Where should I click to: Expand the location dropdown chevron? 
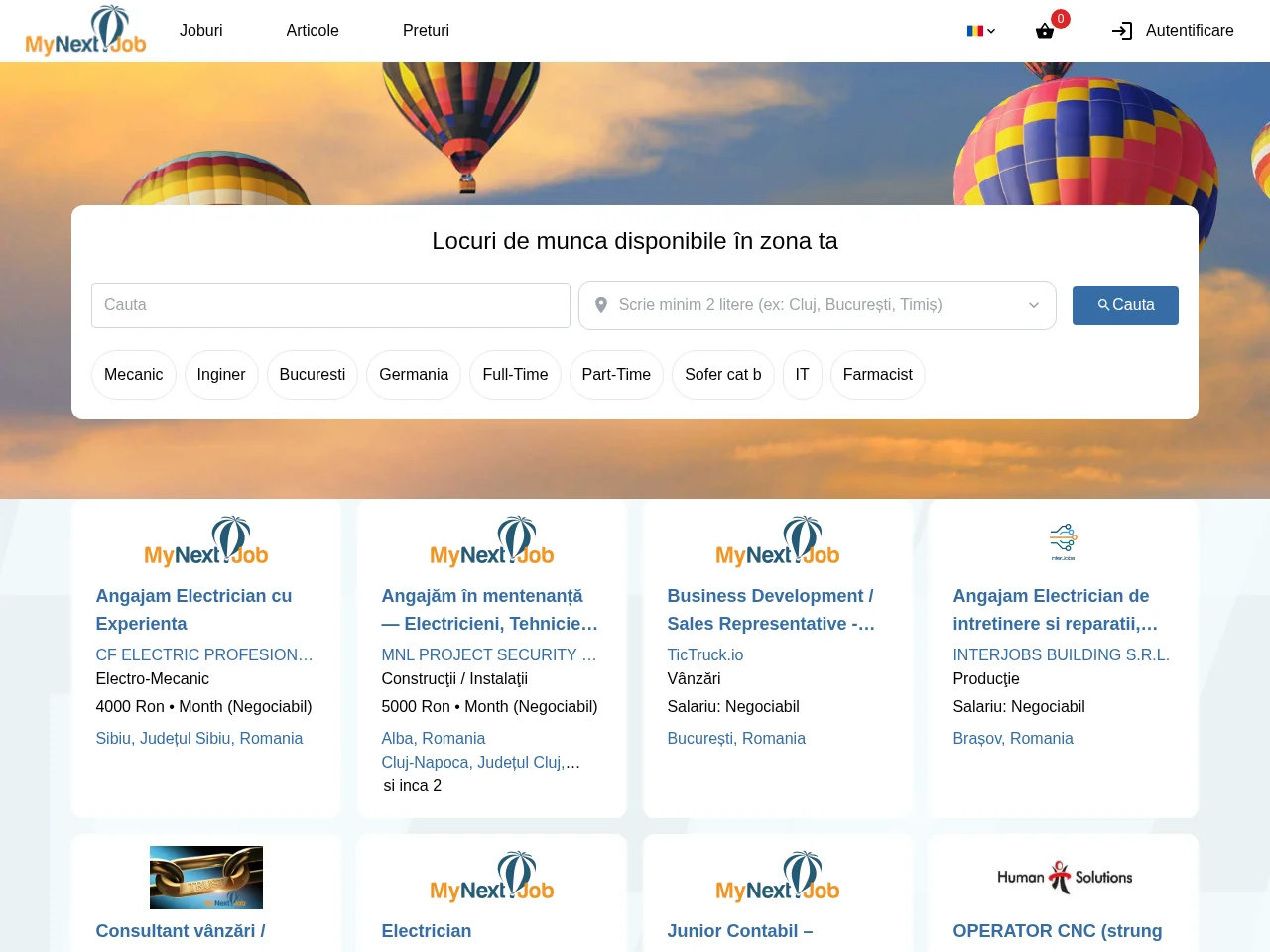(1034, 305)
